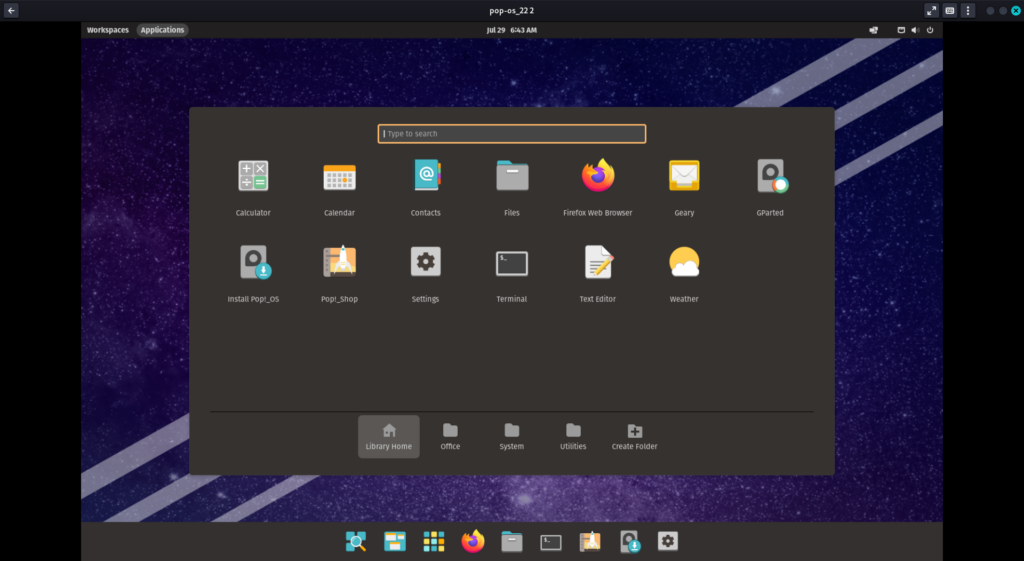Open the power system menu
Viewport: 1024px width, 561px height.
coord(930,30)
